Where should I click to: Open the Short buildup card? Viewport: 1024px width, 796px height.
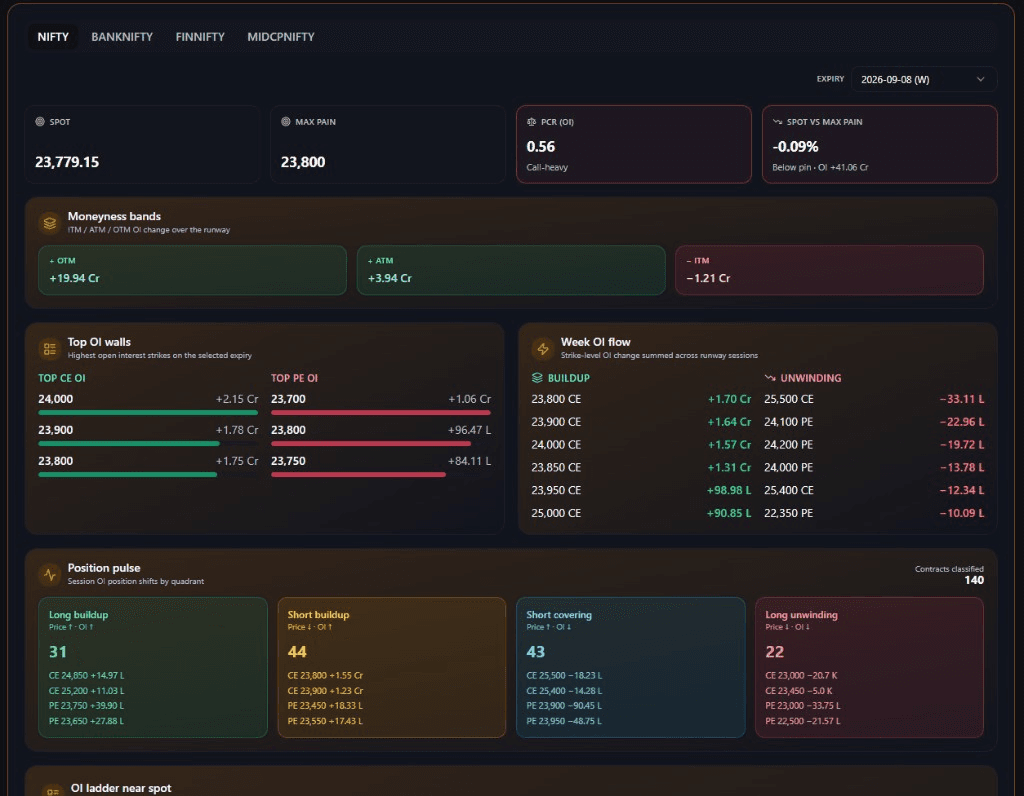(392, 667)
